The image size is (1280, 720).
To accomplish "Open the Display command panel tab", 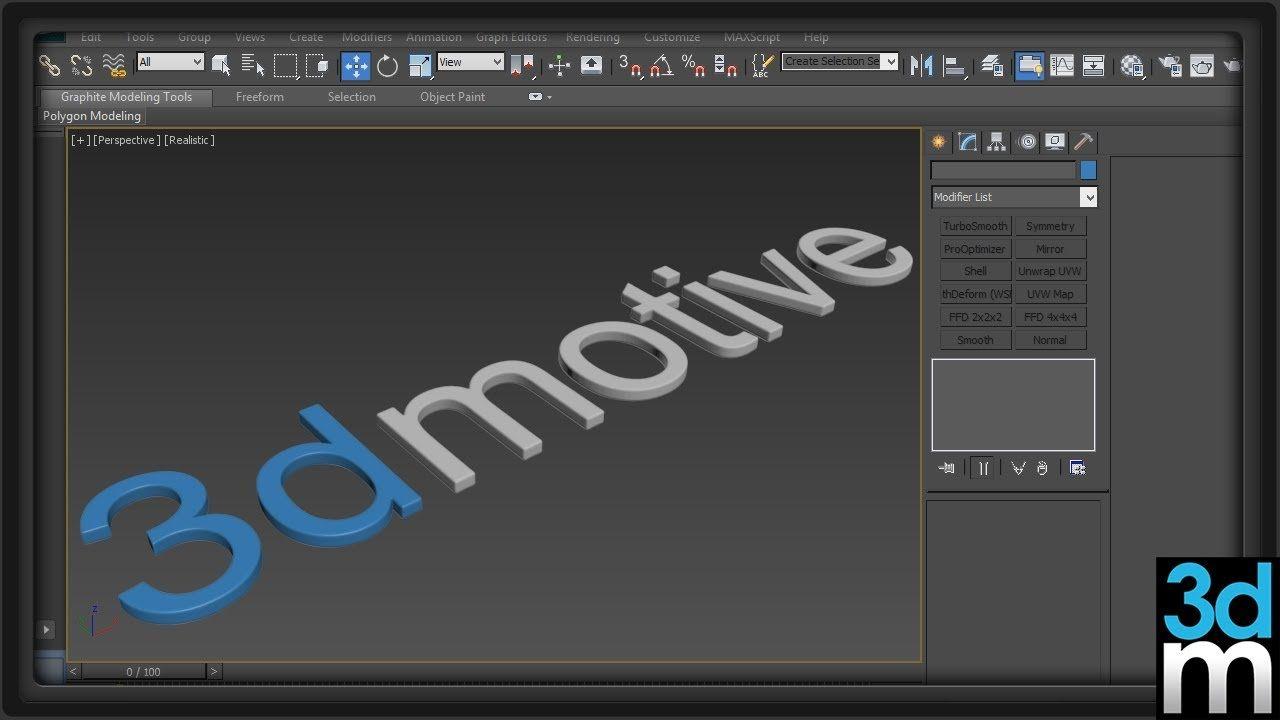I will (x=1055, y=142).
